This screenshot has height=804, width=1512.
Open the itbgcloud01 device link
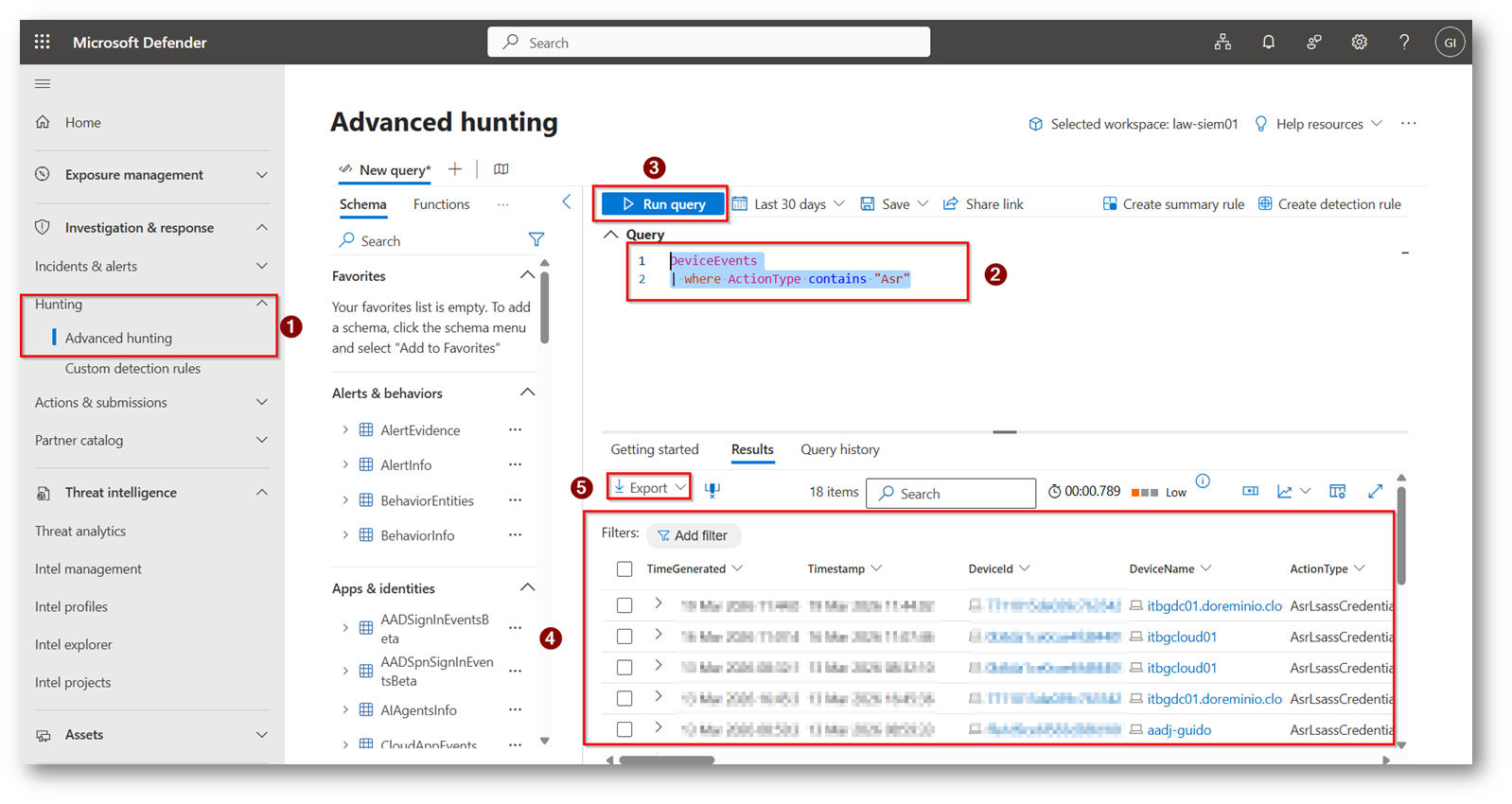[1181, 637]
